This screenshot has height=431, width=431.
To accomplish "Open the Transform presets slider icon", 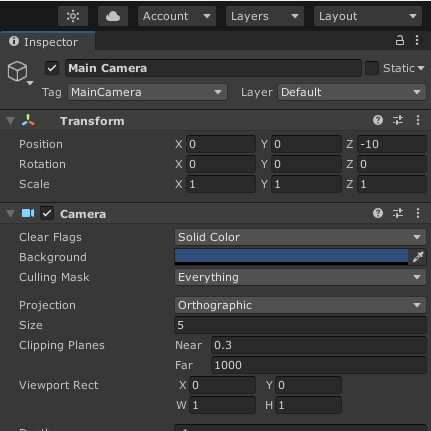I will 398,120.
